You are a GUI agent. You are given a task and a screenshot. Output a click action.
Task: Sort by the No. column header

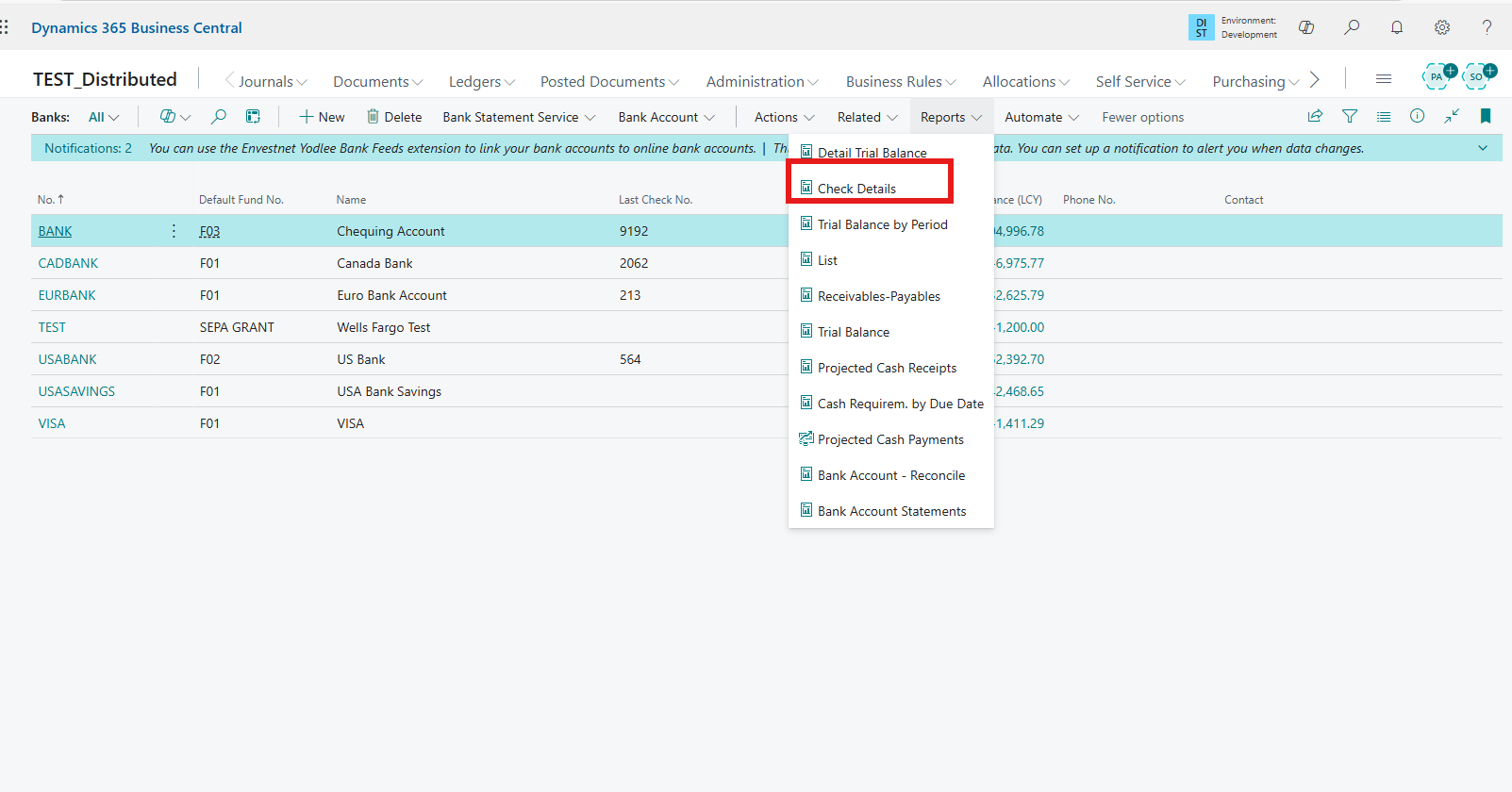pyautogui.click(x=51, y=200)
